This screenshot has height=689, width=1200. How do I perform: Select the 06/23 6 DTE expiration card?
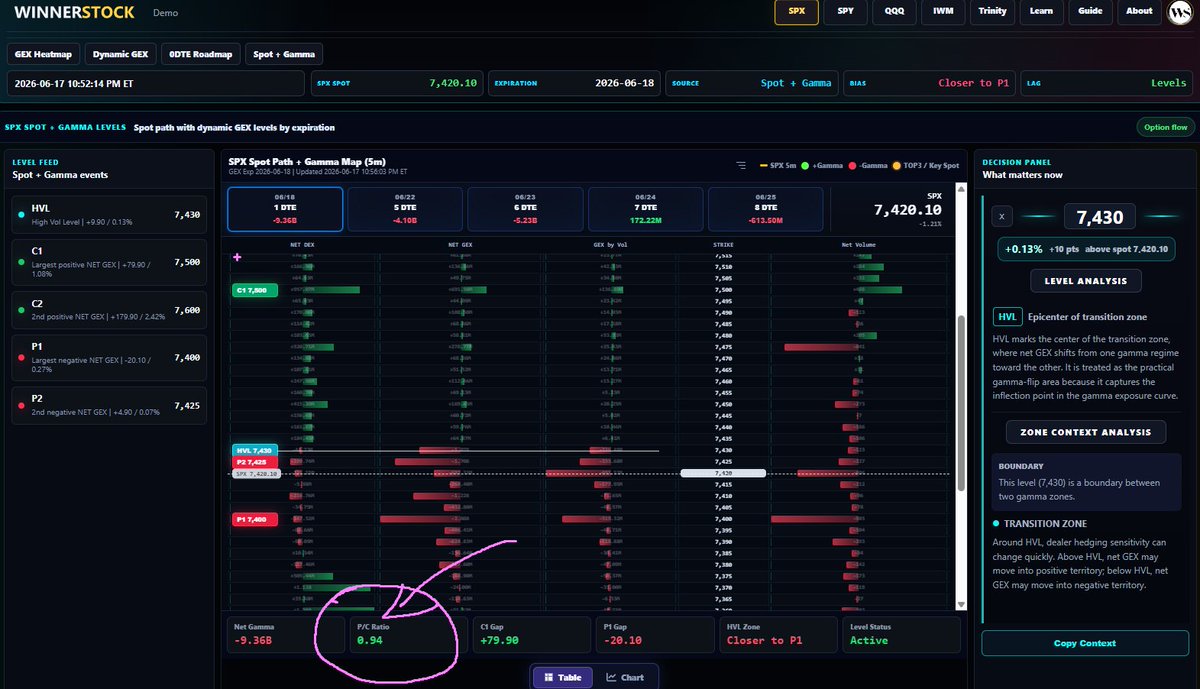click(525, 208)
